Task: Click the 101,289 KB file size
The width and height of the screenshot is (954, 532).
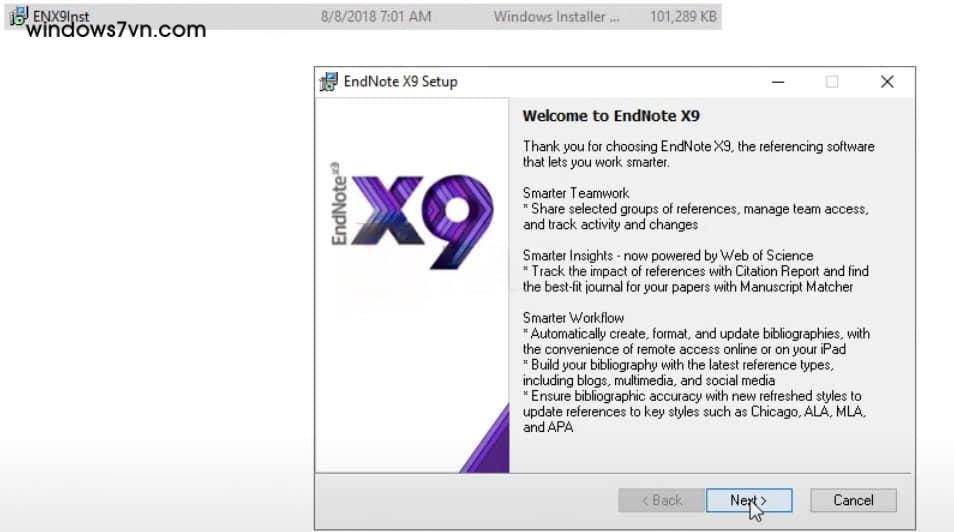Action: (x=684, y=17)
